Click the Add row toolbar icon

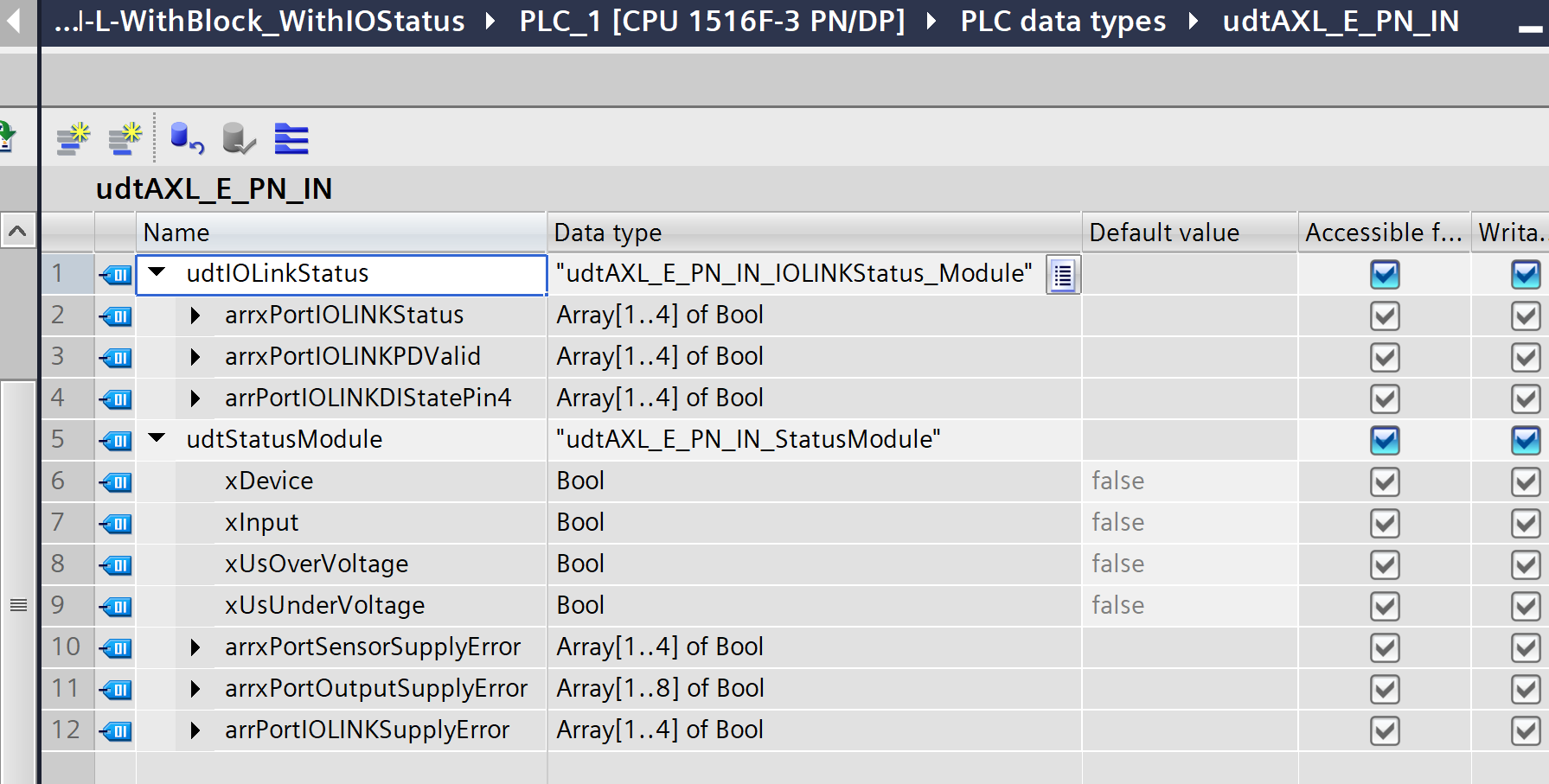tap(125, 138)
